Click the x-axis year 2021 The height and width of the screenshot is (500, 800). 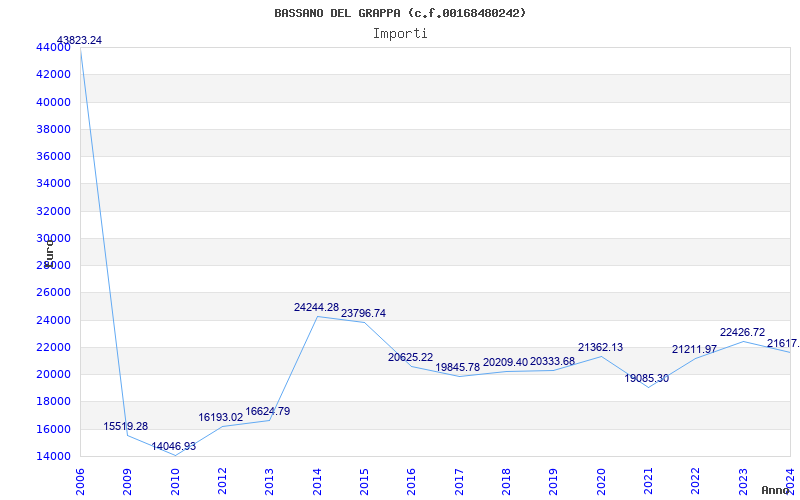click(x=648, y=482)
